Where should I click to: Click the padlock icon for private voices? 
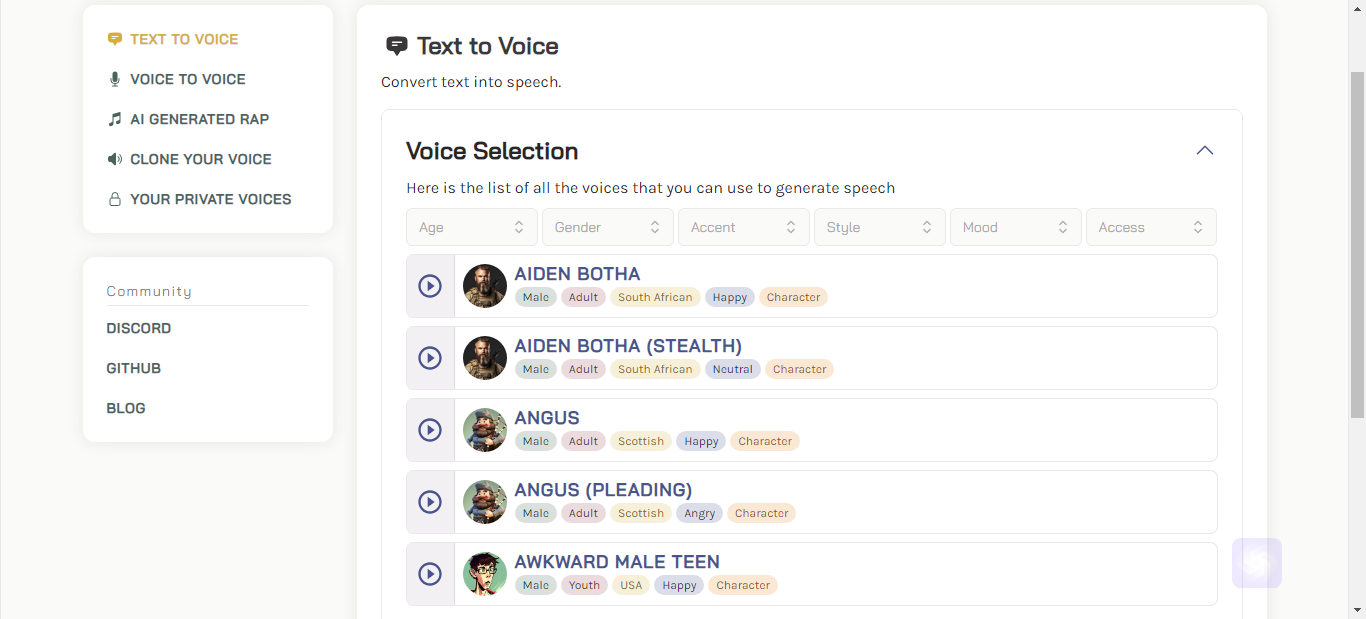click(115, 199)
